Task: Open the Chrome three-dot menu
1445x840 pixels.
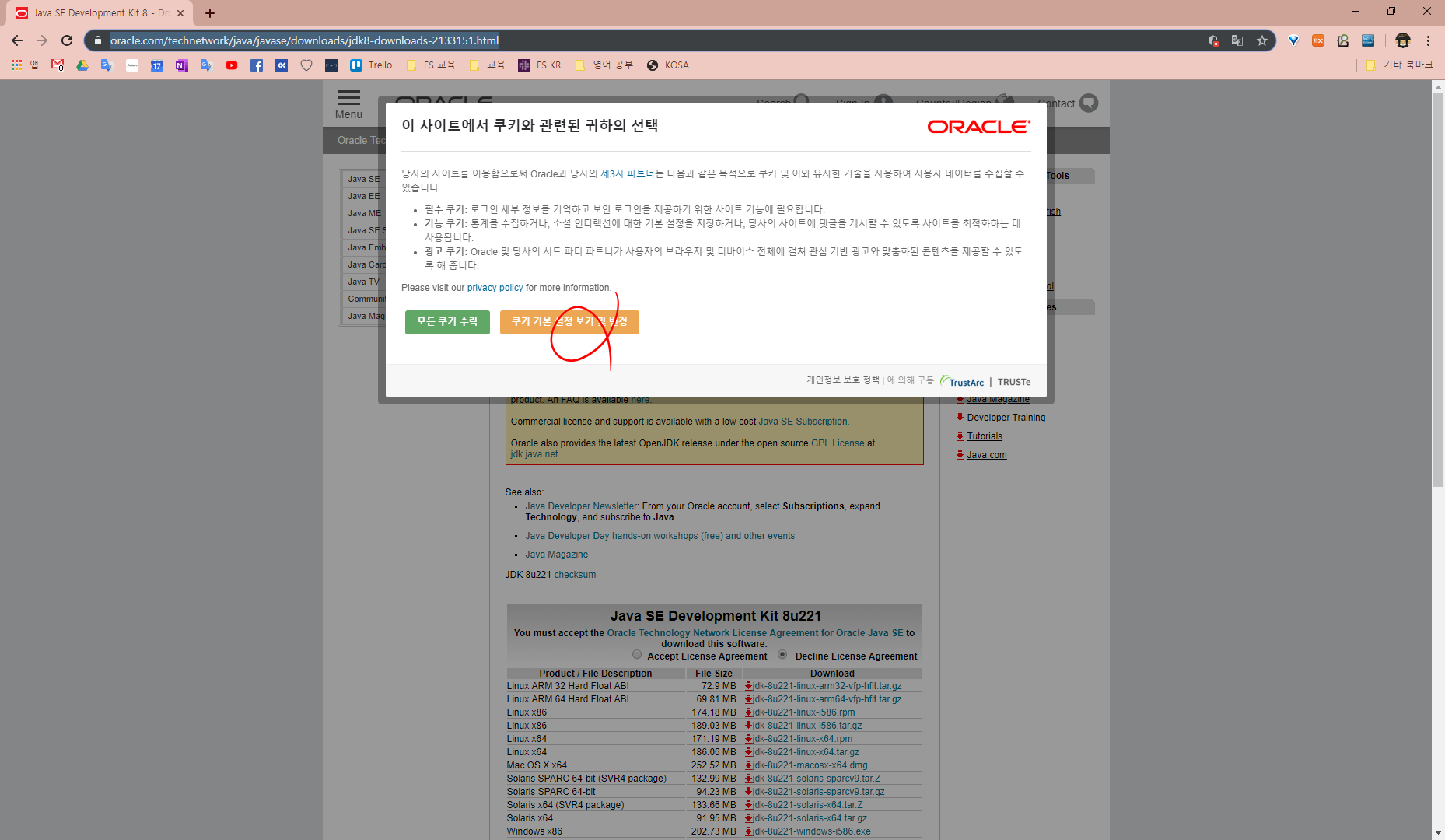Action: (x=1428, y=40)
